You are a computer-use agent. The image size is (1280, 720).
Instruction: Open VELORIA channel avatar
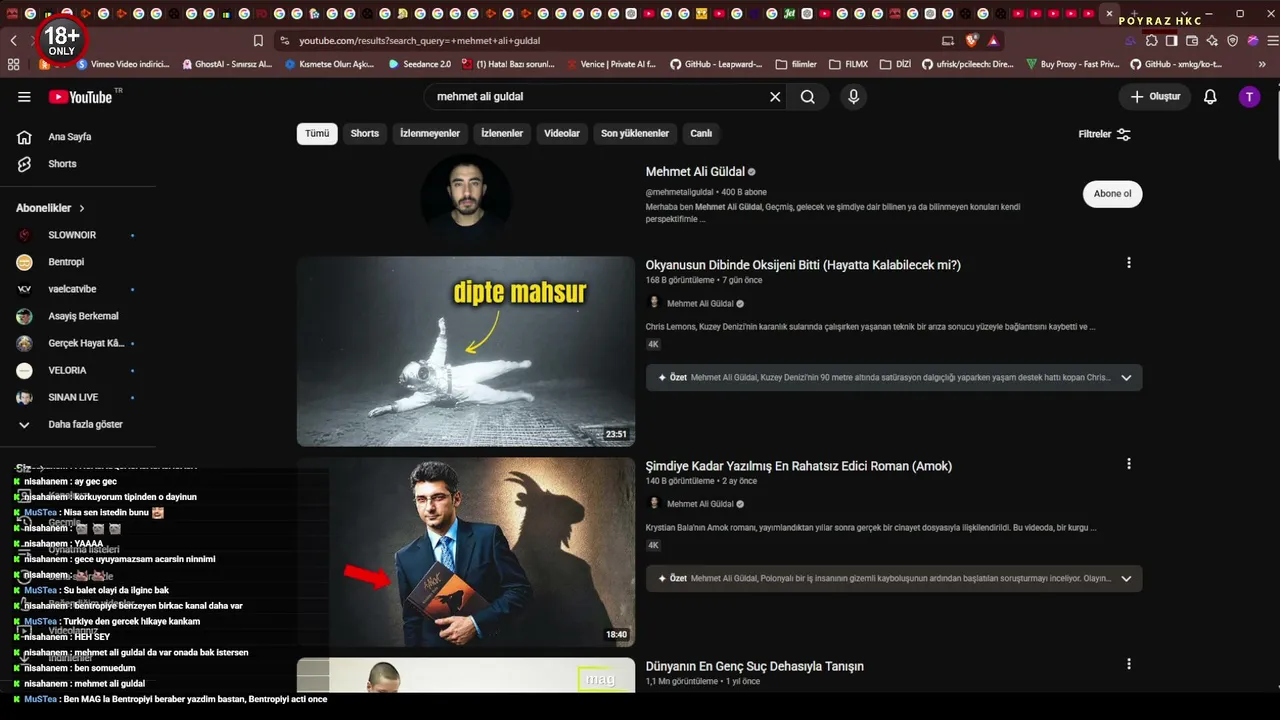tap(24, 370)
